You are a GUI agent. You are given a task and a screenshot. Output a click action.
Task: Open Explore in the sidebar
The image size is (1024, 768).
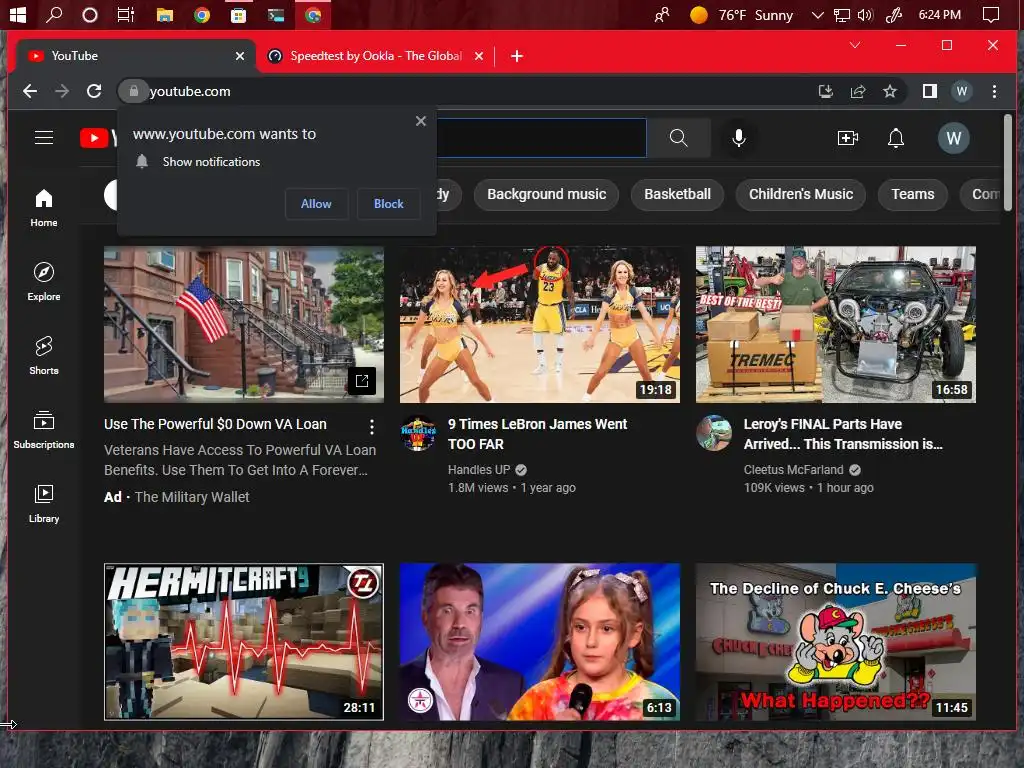(x=44, y=281)
